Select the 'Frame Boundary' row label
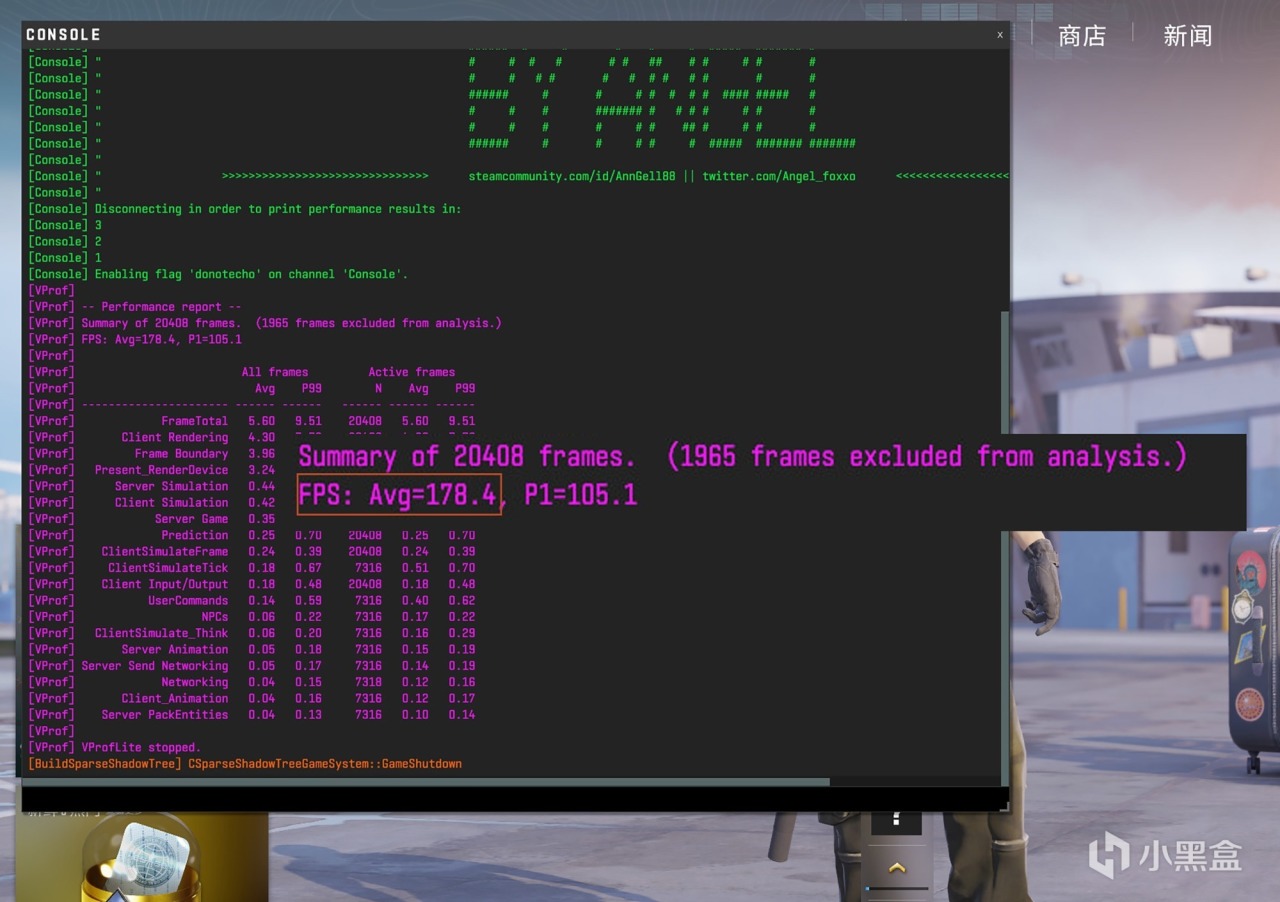This screenshot has width=1280, height=902. (x=181, y=454)
